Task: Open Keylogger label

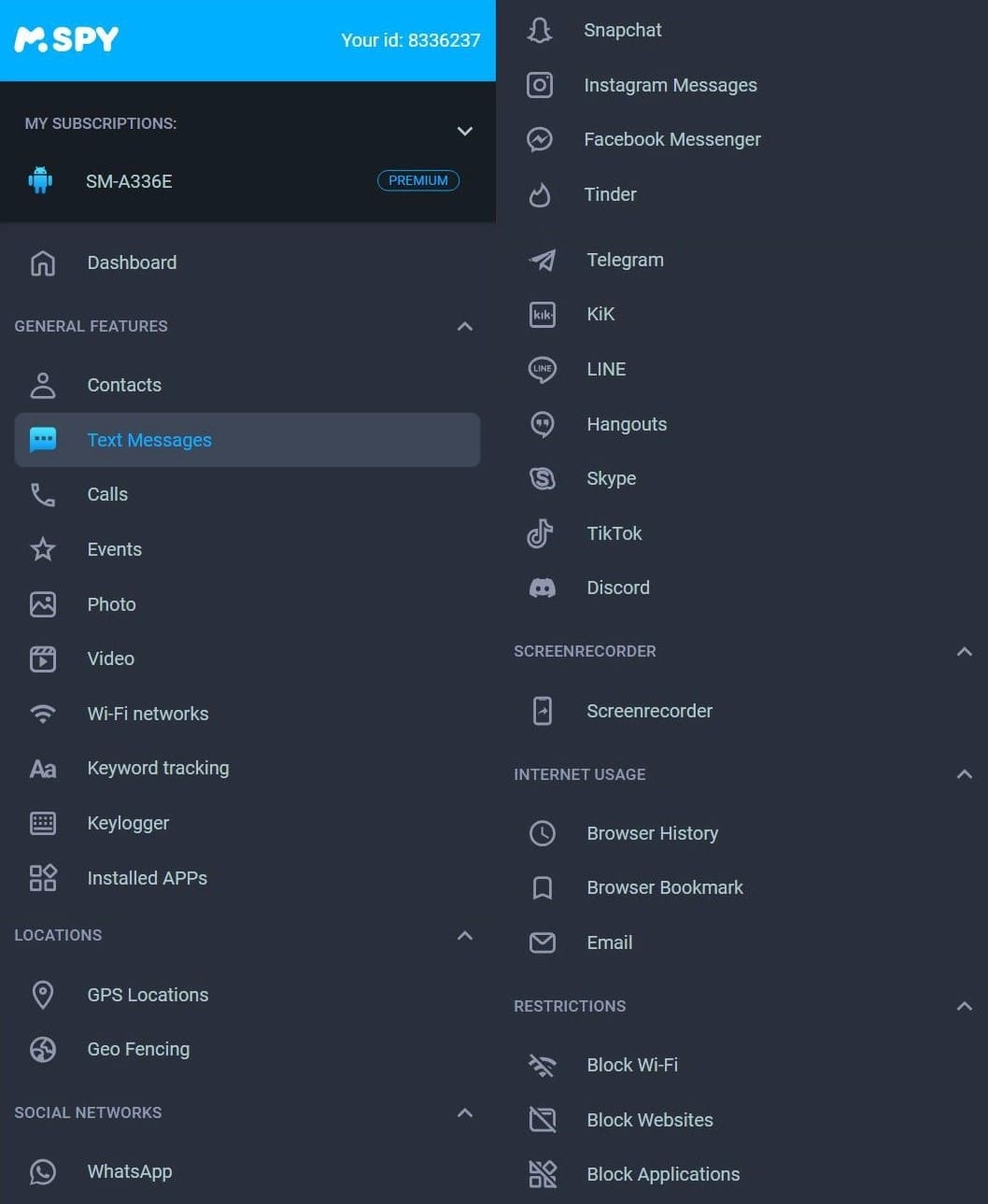Action: tap(128, 823)
